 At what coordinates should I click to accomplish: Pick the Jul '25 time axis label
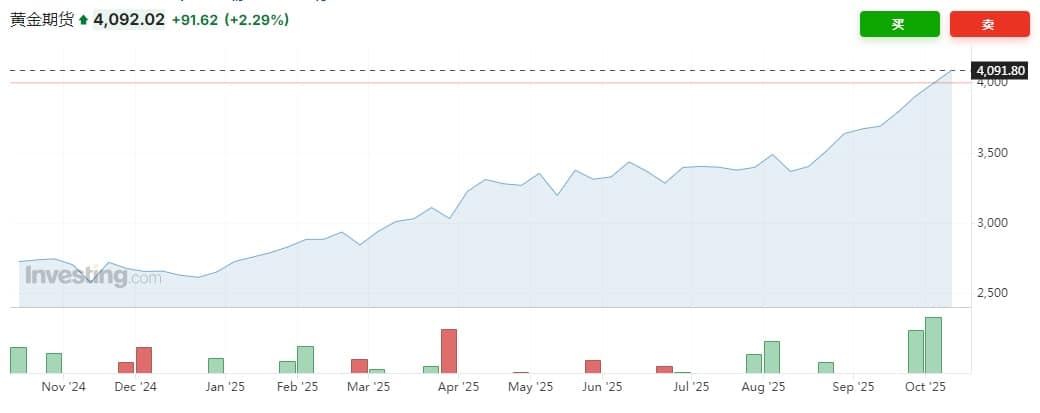tap(689, 386)
